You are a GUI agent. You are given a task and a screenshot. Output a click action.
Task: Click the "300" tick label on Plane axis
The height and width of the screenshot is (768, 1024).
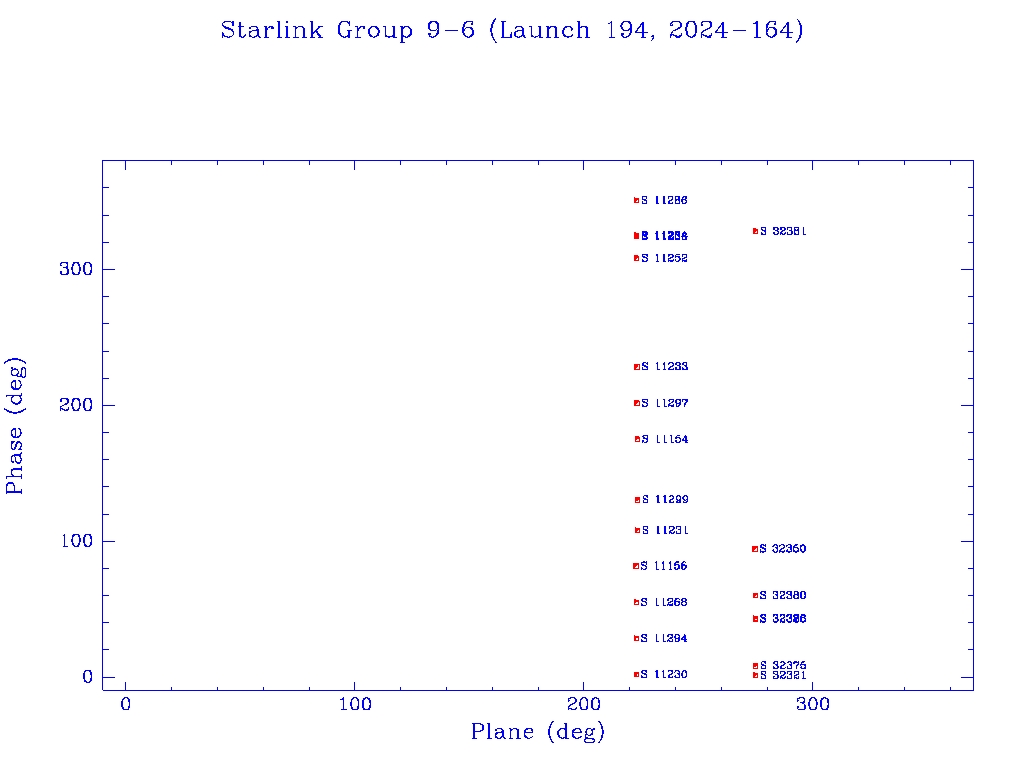(813, 704)
